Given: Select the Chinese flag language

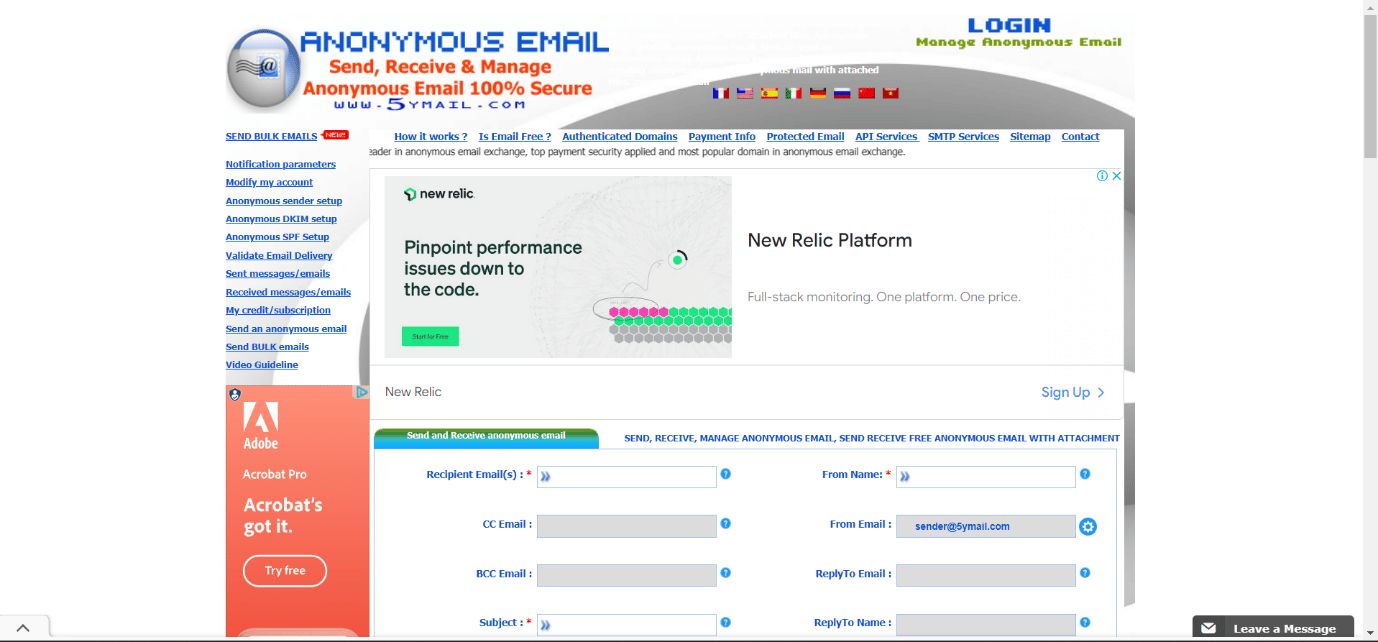Looking at the screenshot, I should click(x=867, y=93).
